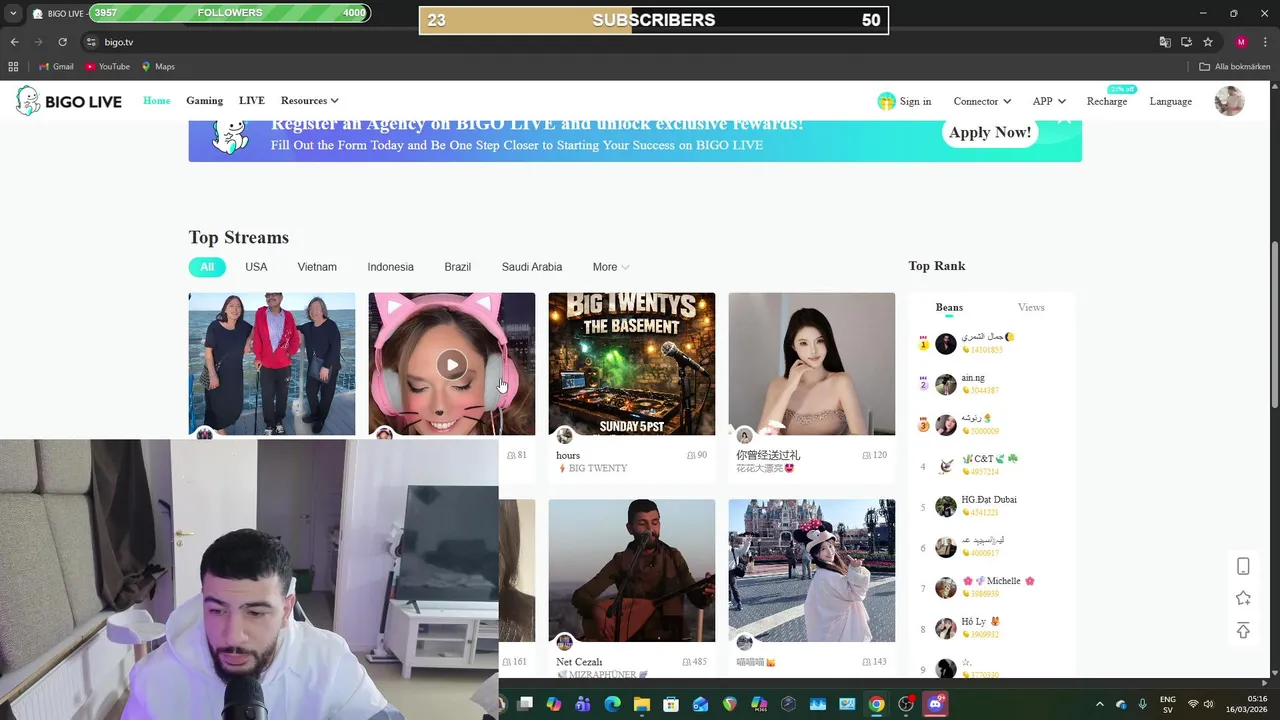Expand the Chrome tab search dropdown
Image resolution: width=1280 pixels, height=720 pixels.
[13, 14]
